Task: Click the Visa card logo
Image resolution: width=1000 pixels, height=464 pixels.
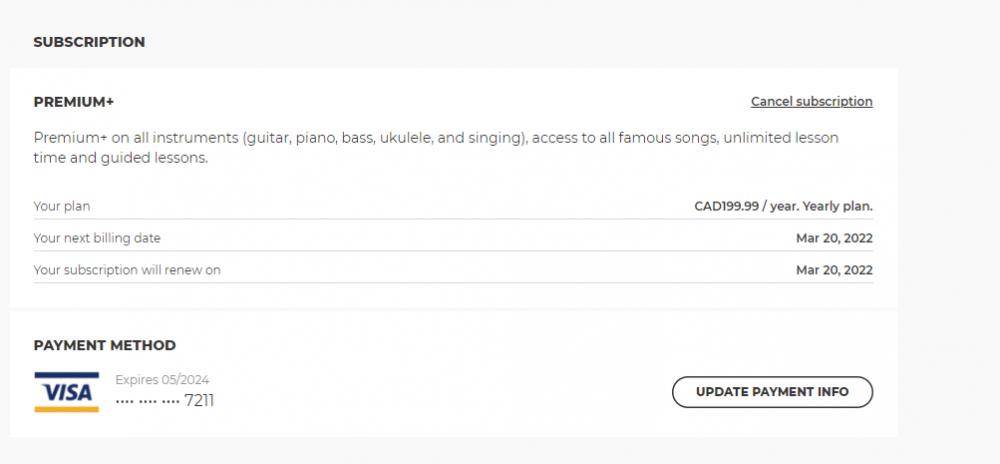Action: pyautogui.click(x=66, y=392)
